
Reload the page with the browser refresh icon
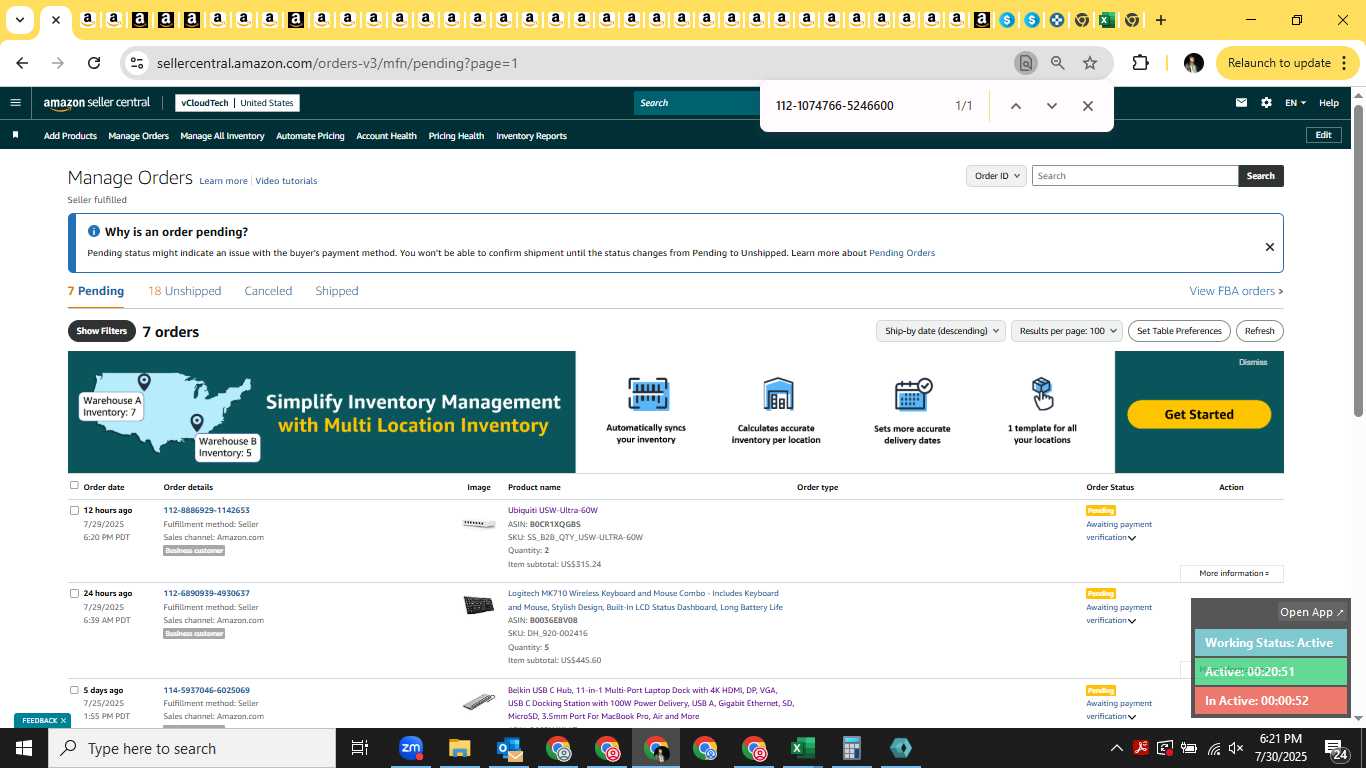pos(94,63)
